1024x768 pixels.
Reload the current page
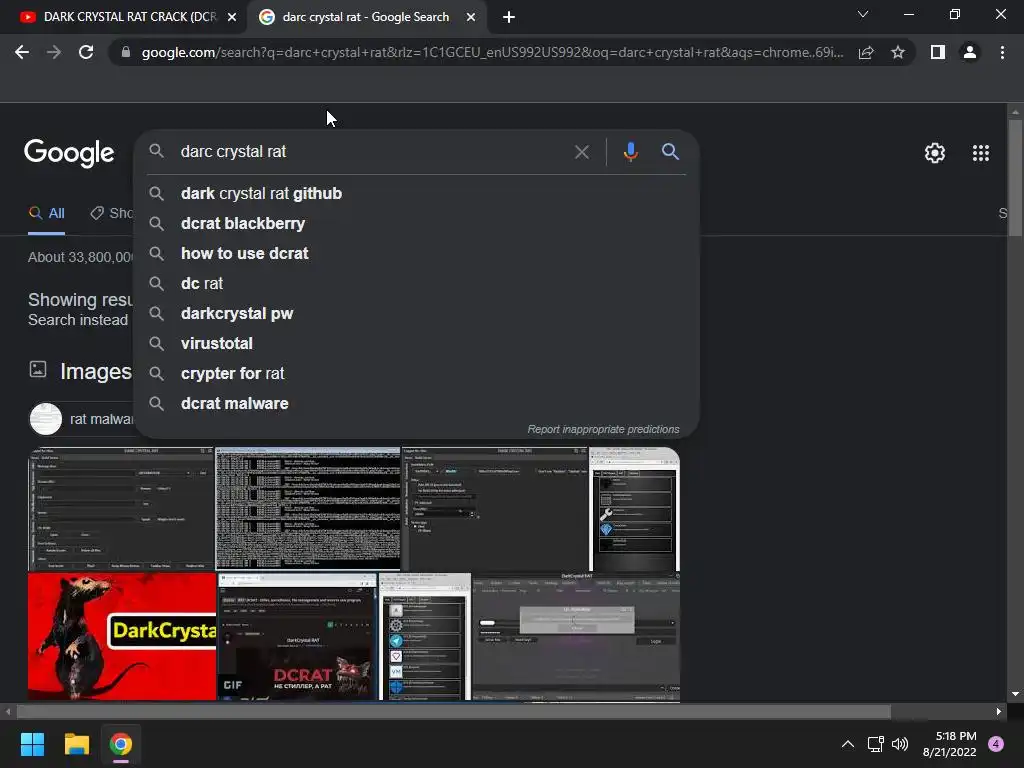[86, 52]
